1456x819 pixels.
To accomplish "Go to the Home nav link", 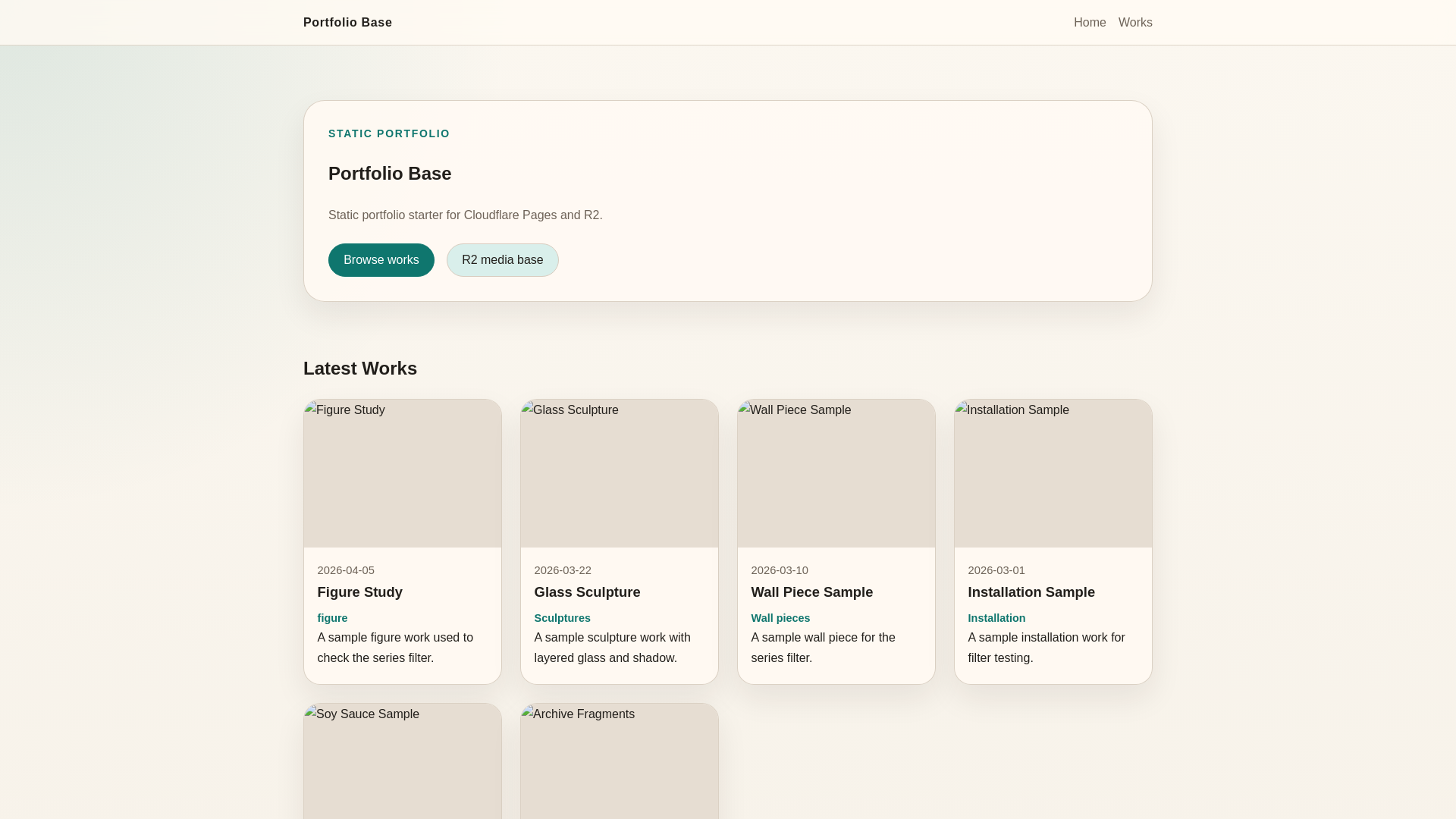I will point(1090,23).
